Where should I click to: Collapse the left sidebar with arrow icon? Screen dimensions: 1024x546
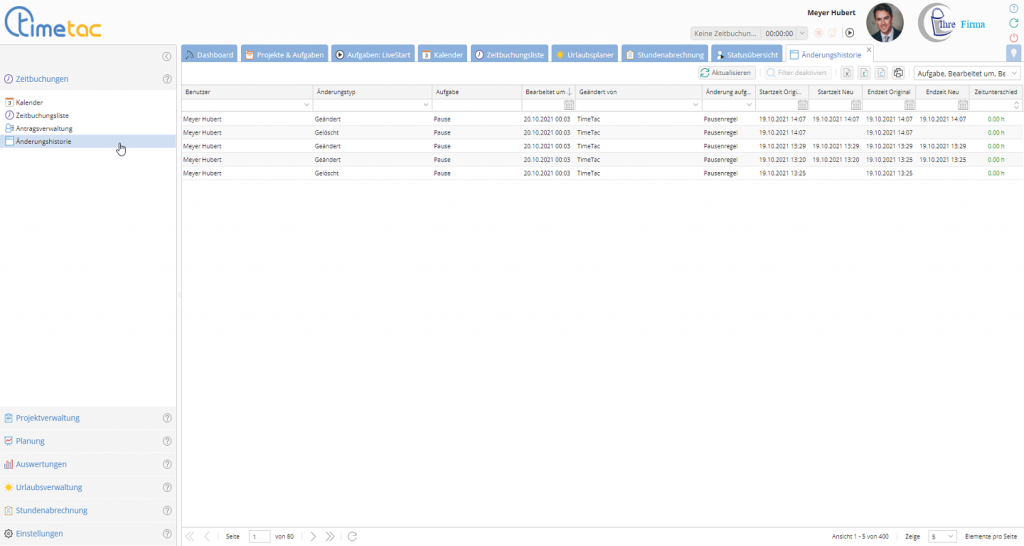pos(166,56)
